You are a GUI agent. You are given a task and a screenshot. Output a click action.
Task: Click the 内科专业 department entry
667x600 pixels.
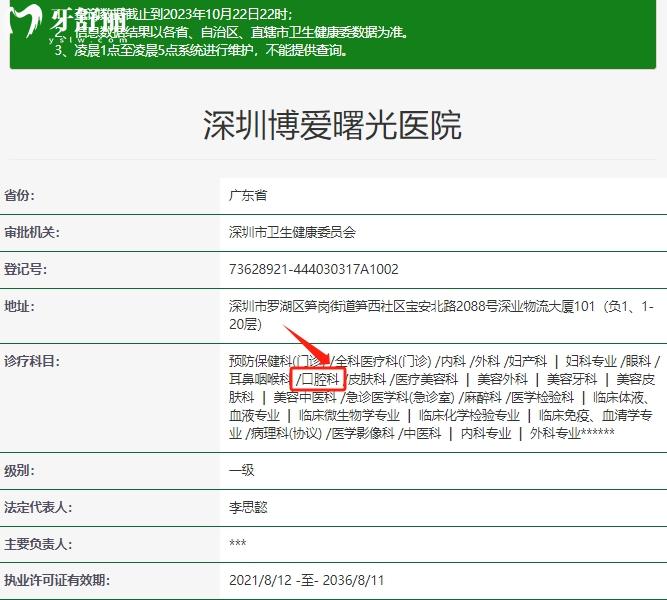(x=486, y=433)
